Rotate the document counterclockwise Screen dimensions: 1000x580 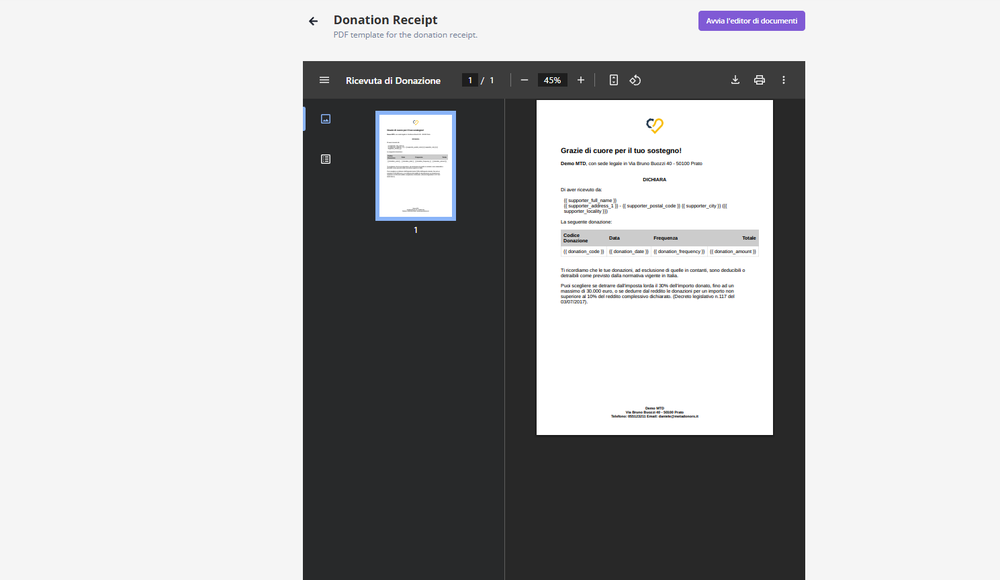click(634, 80)
